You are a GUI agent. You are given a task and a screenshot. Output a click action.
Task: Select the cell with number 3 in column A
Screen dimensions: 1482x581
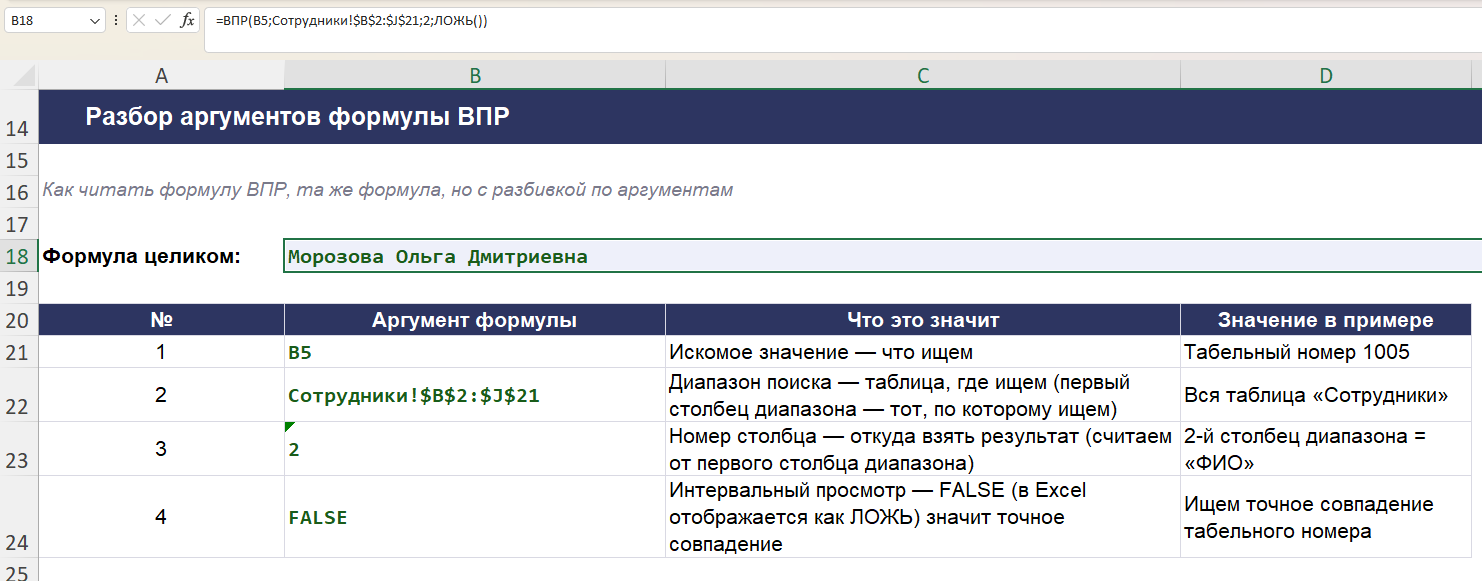(x=162, y=449)
